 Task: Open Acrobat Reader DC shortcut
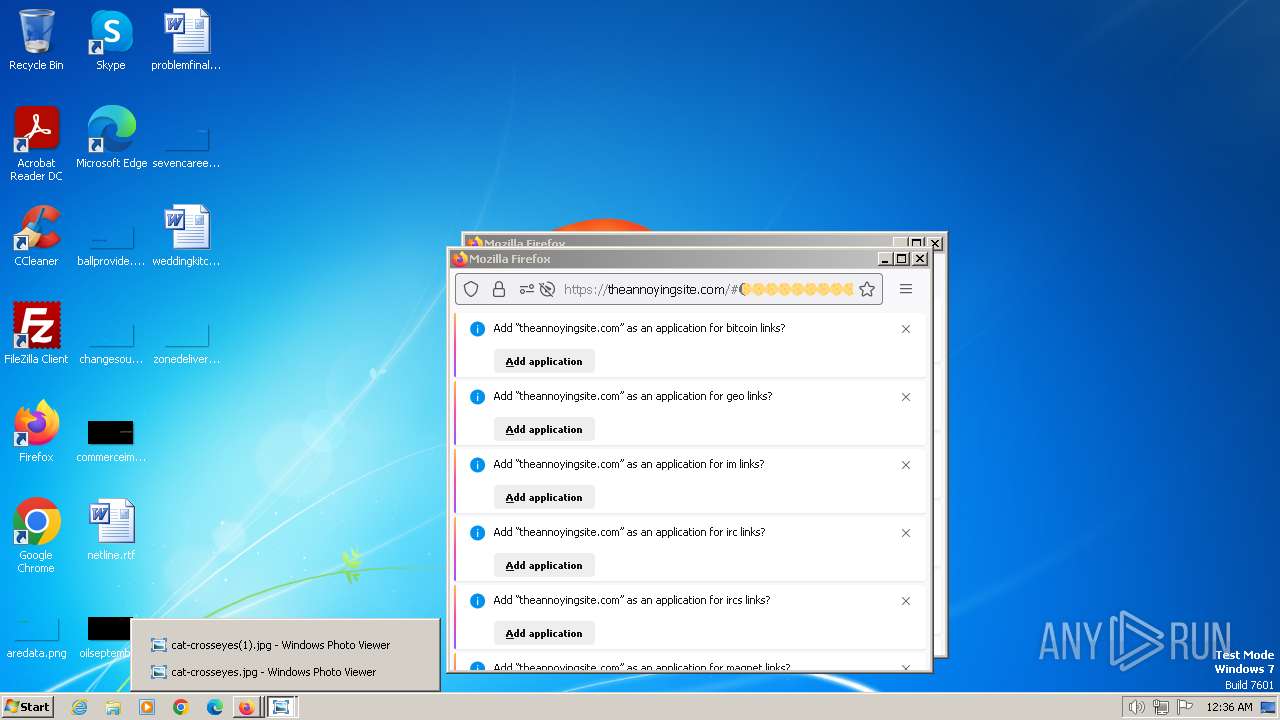click(x=36, y=143)
